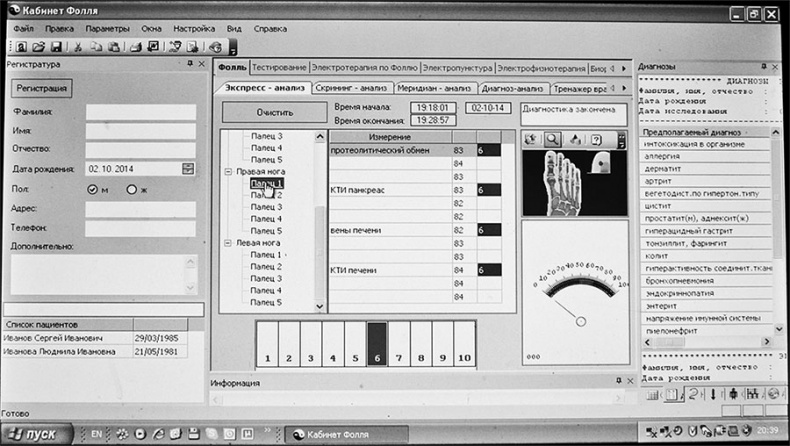
Task: Collapse the Левая нога tree node
Action: (226, 243)
